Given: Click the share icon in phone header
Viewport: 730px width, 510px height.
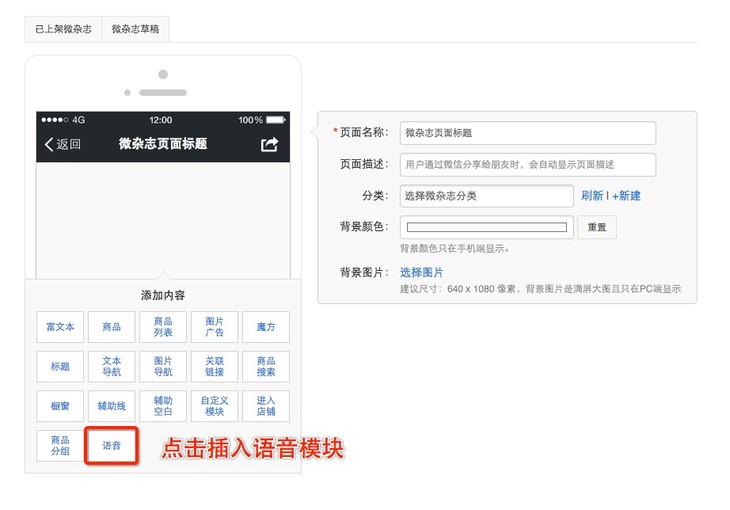Looking at the screenshot, I should coord(269,144).
